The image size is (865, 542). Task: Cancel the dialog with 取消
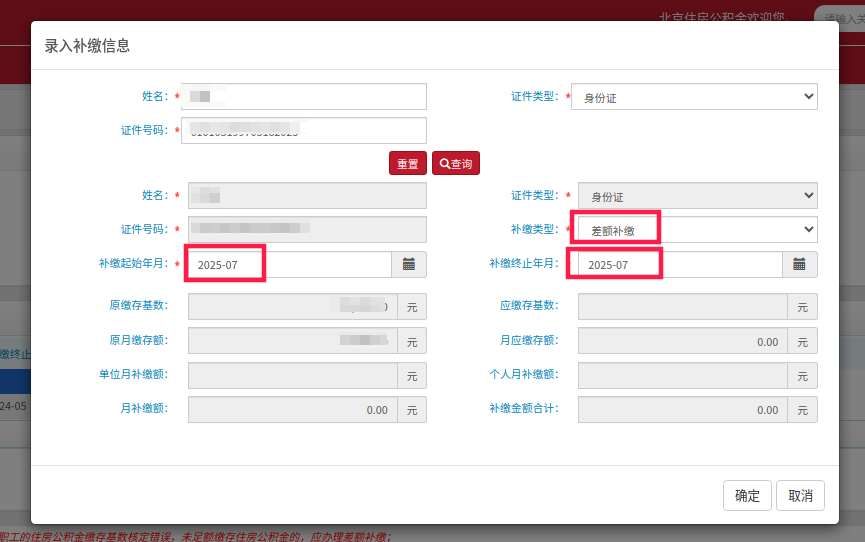point(800,496)
